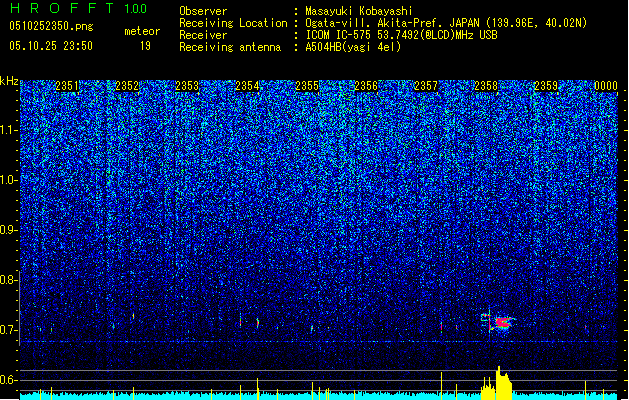Viewport: 629px width, 400px height.
Task: Click the 1.1 kHz axis label
Action: 9,130
